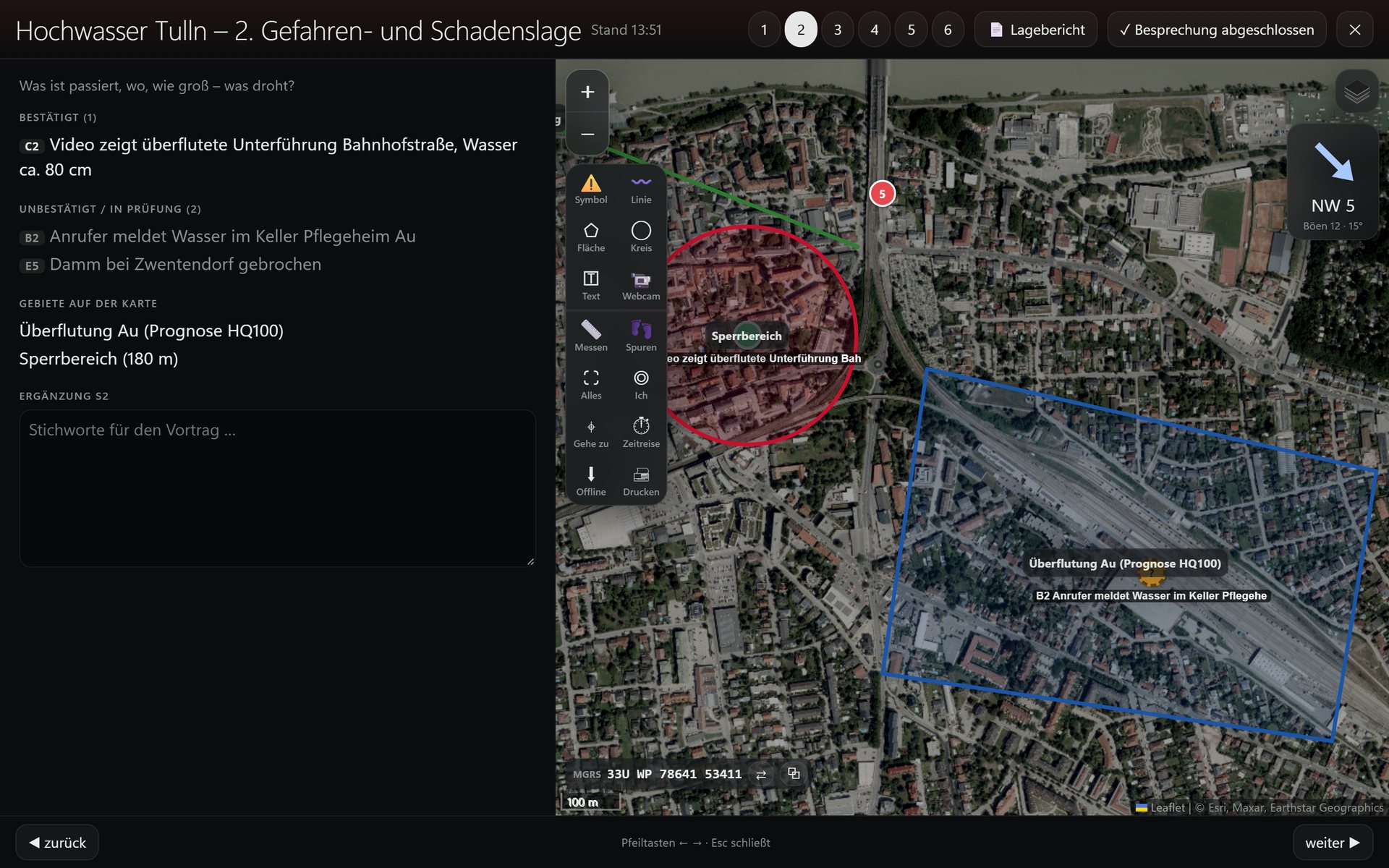Go to briefing step 5
The width and height of the screenshot is (1389, 868).
point(912,30)
